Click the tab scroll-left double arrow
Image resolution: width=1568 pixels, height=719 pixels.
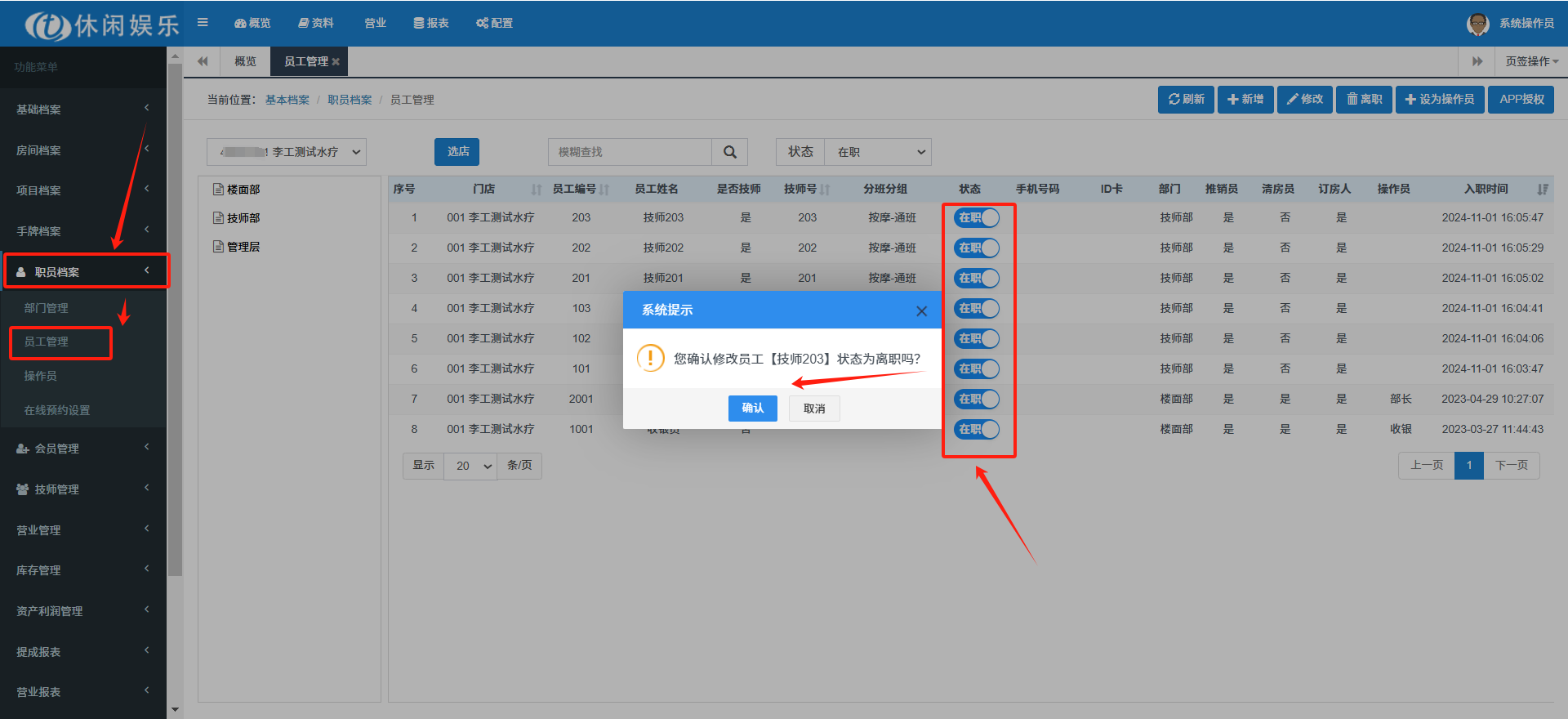coord(203,61)
